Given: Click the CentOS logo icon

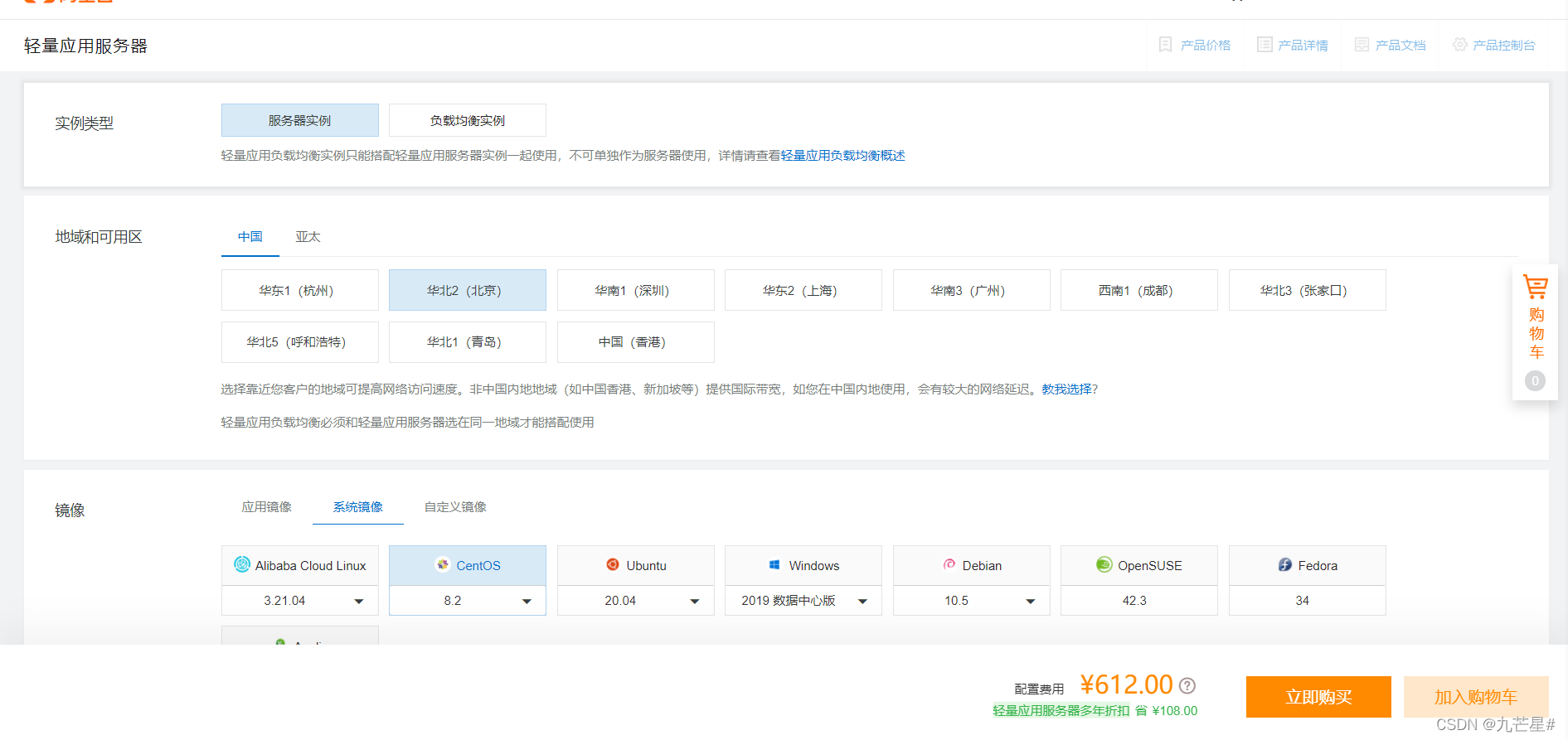Looking at the screenshot, I should coord(443,565).
